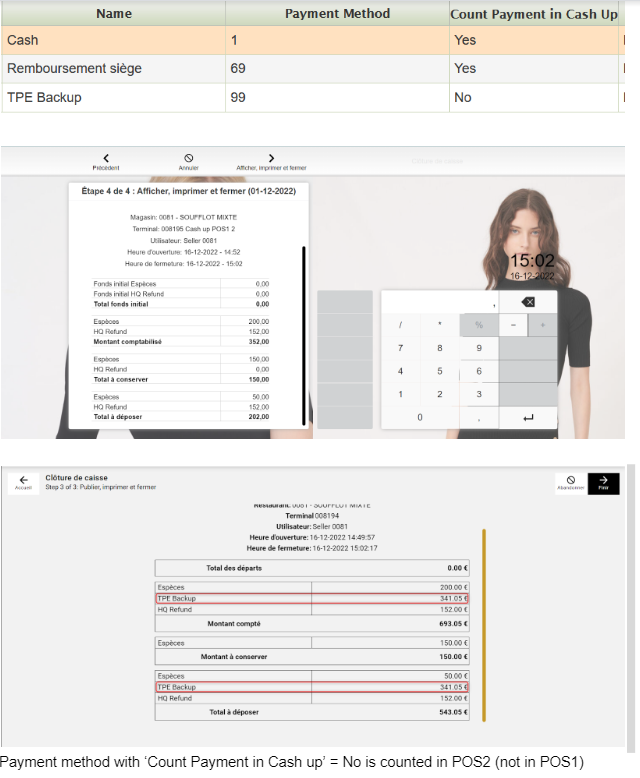The image size is (640, 778).
Task: Select the TPE Backup table row
Action: tap(113, 97)
